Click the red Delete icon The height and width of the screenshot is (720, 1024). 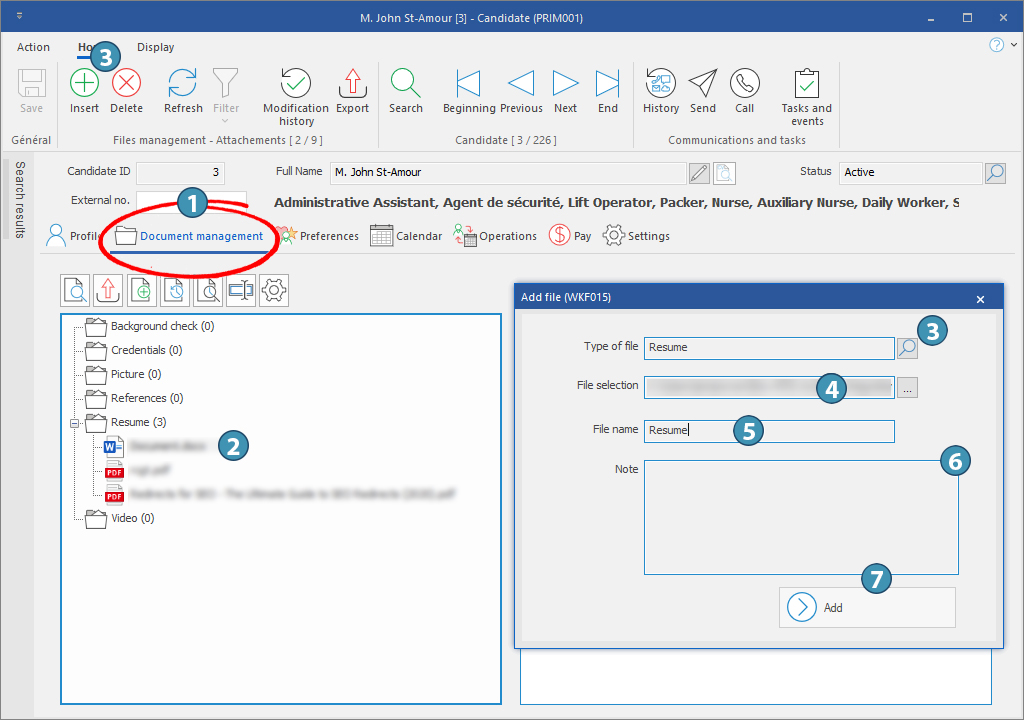(126, 84)
